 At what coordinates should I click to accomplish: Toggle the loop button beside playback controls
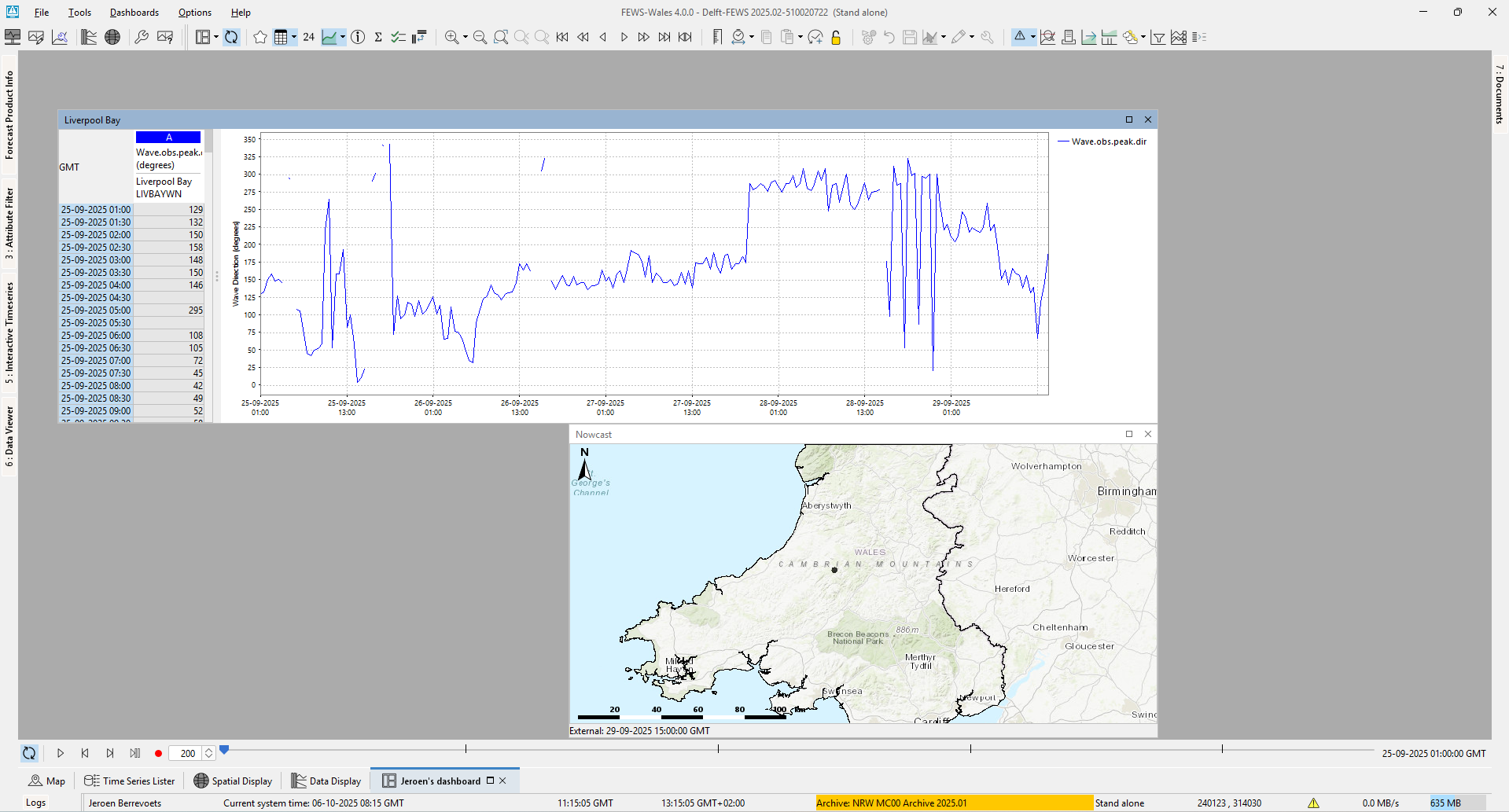29,753
